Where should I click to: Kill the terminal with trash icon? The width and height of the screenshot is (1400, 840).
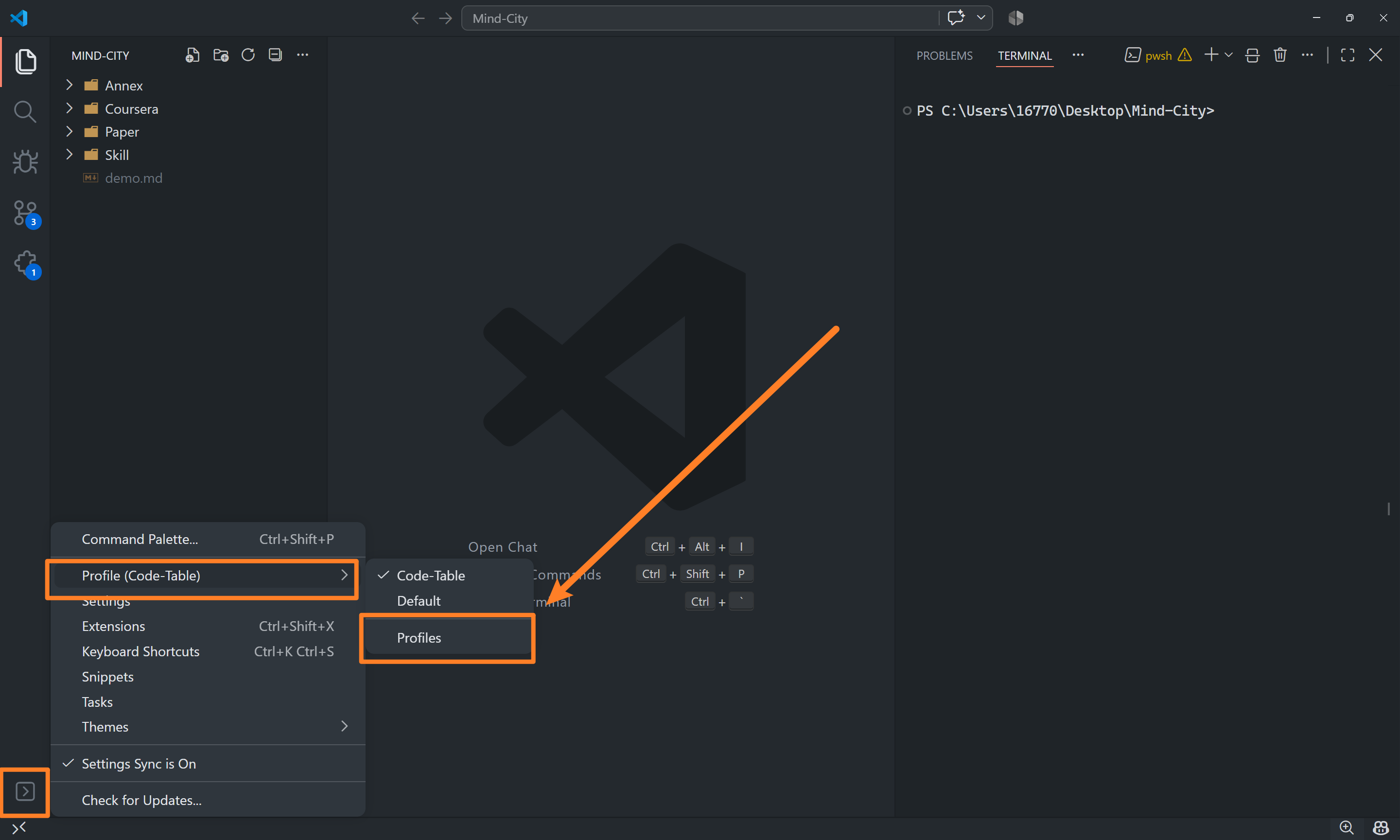point(1280,55)
